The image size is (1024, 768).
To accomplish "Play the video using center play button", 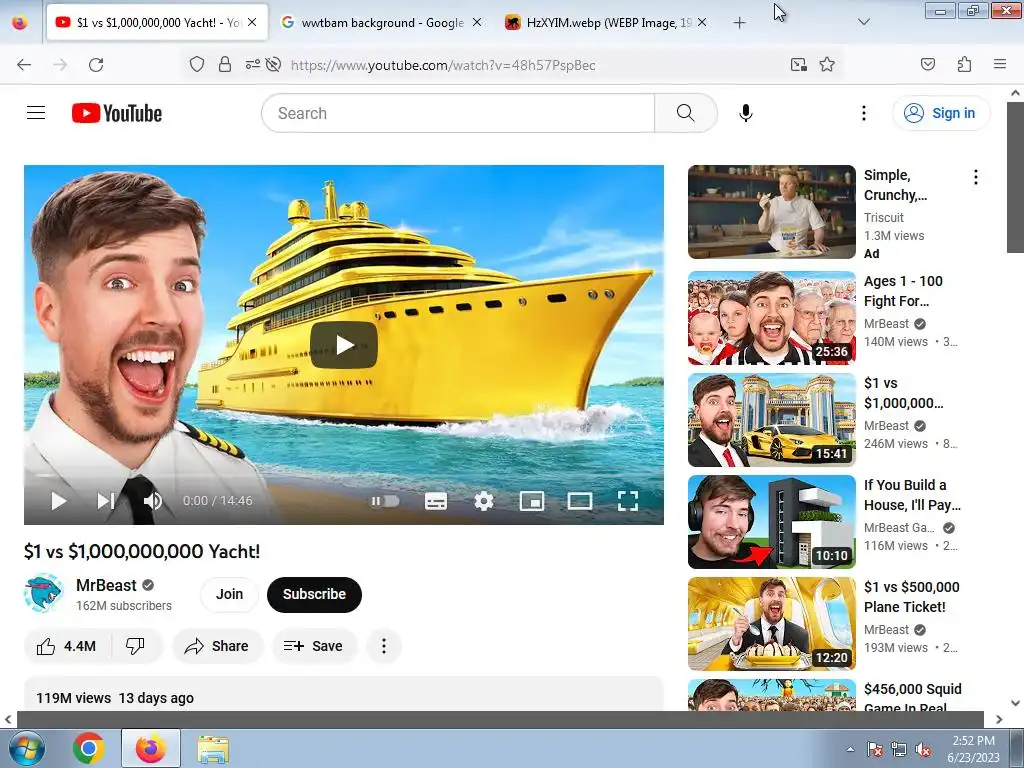I will (x=344, y=345).
